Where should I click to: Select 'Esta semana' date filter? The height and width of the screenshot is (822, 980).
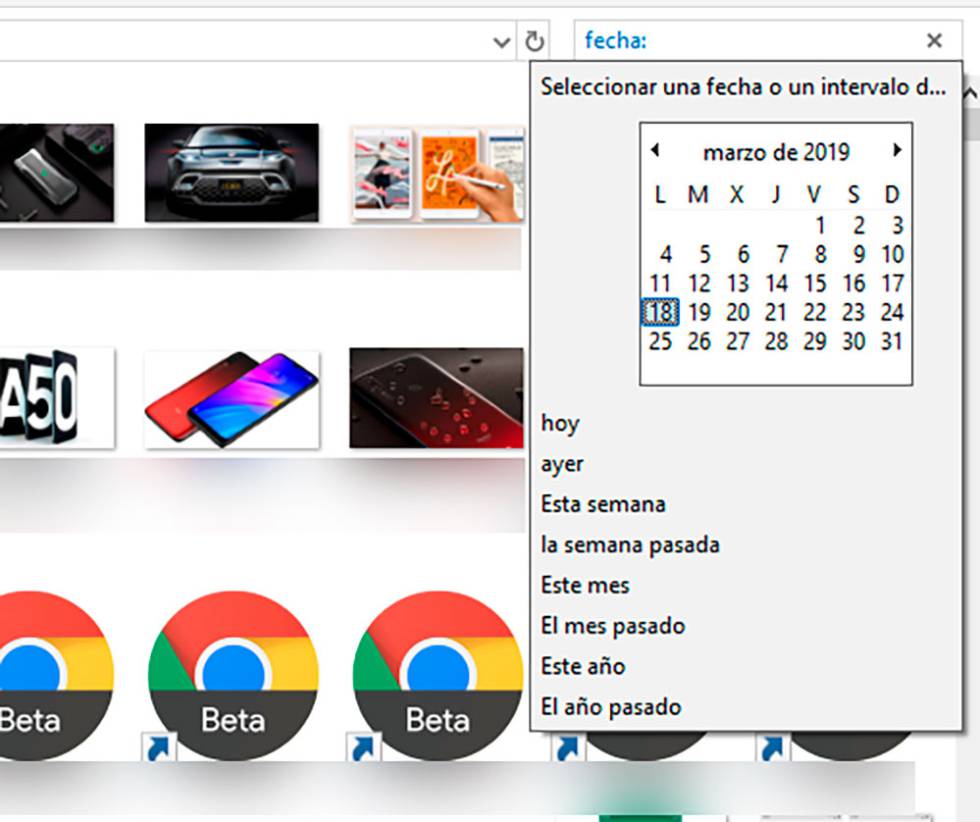point(603,504)
